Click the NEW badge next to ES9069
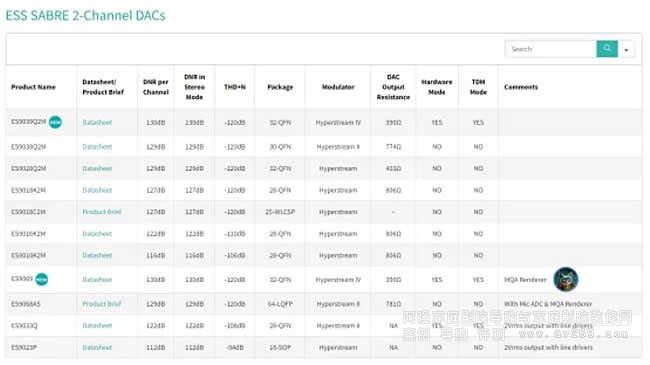 click(41, 279)
